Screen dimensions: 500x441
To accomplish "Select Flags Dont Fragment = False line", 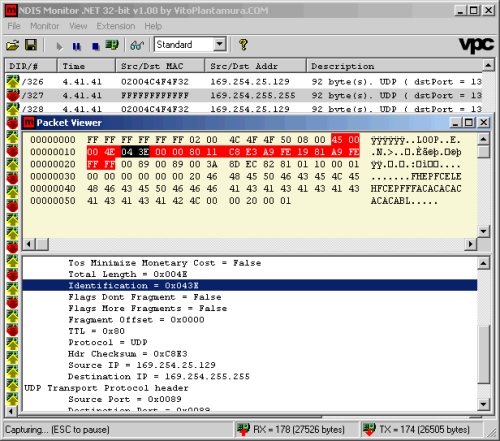I will pyautogui.click(x=145, y=297).
